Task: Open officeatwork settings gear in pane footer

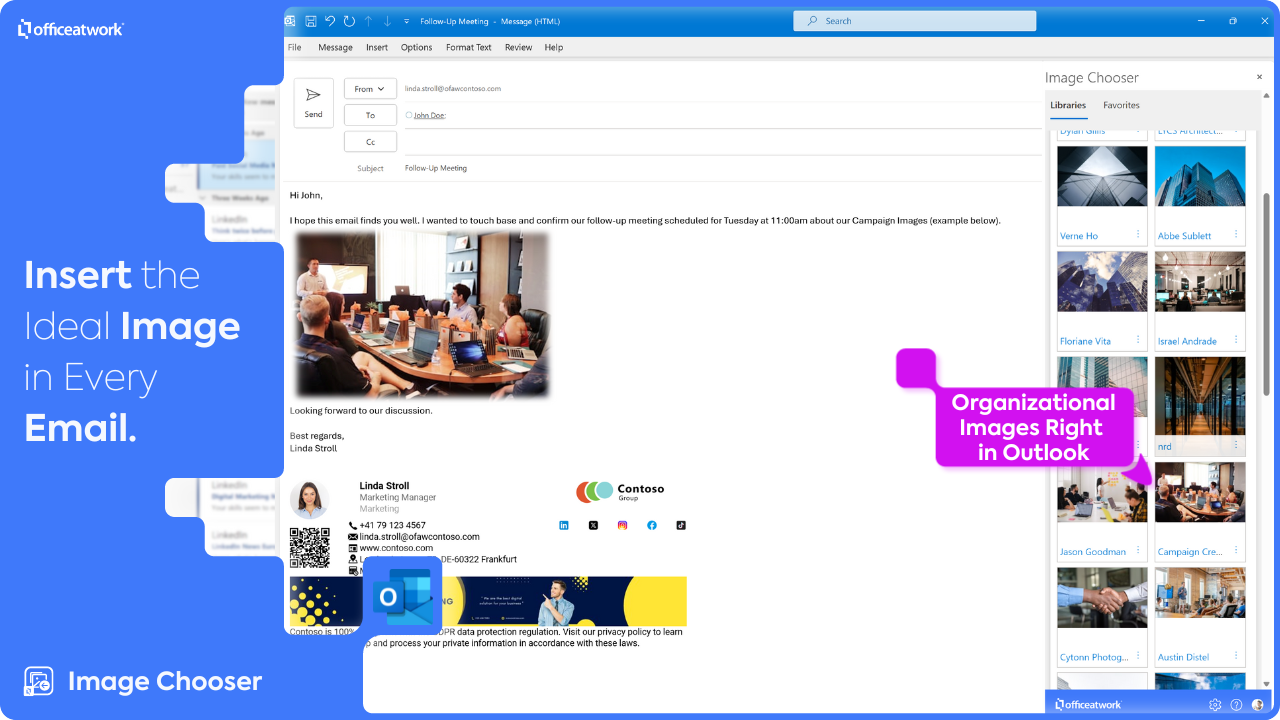Action: click(1215, 705)
